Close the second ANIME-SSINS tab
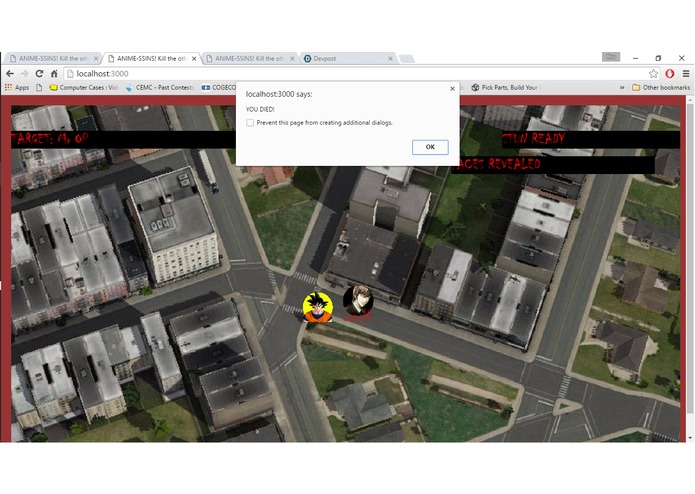Image resolution: width=695 pixels, height=494 pixels. [x=194, y=58]
